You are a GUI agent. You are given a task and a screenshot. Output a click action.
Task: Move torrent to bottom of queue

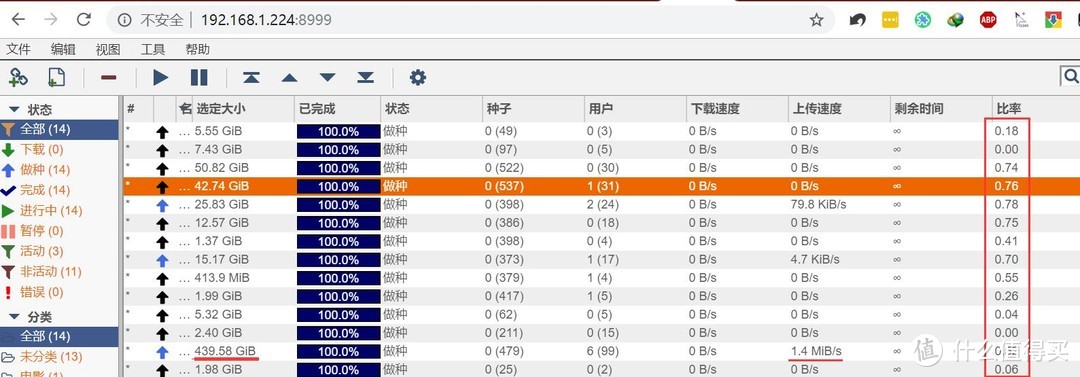tap(365, 77)
